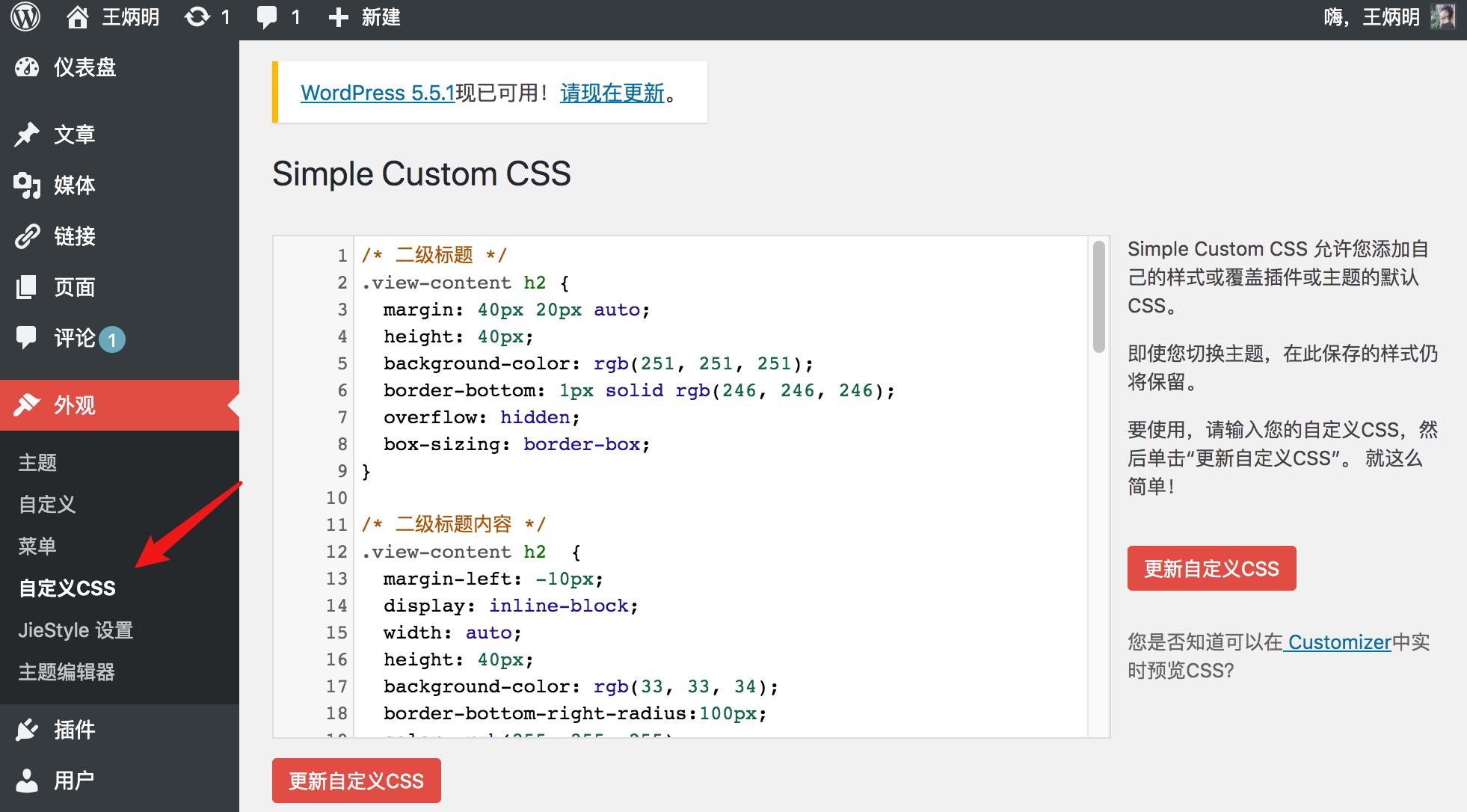Open the JieStyle 设置 submenu item
Screen dimensions: 1467x812
pos(76,630)
